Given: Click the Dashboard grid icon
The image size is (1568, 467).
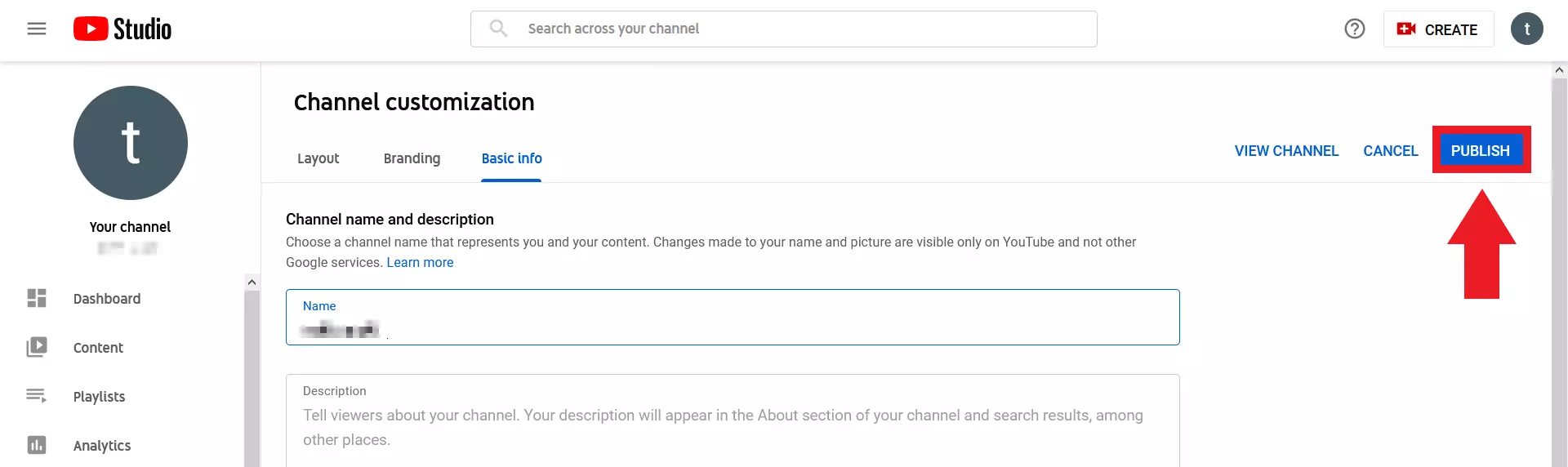Looking at the screenshot, I should [x=37, y=299].
